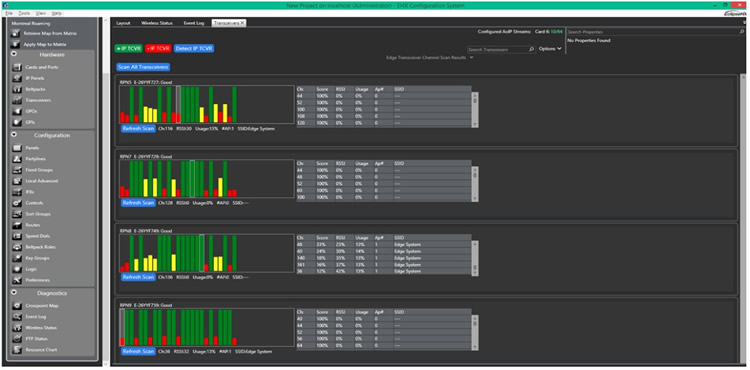This screenshot has height=370, width=750.
Task: Open the Crosspoint Map diagnostic
Action: (x=41, y=306)
